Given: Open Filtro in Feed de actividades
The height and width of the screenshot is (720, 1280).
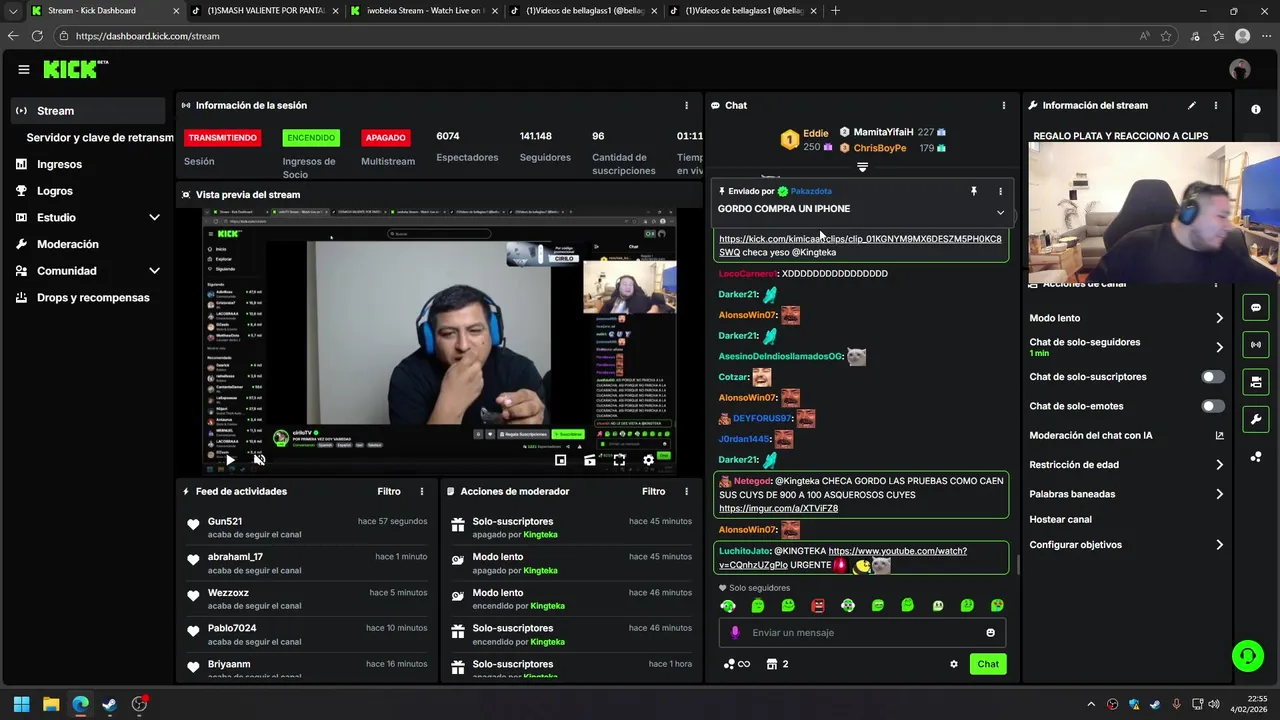Looking at the screenshot, I should (x=389, y=491).
